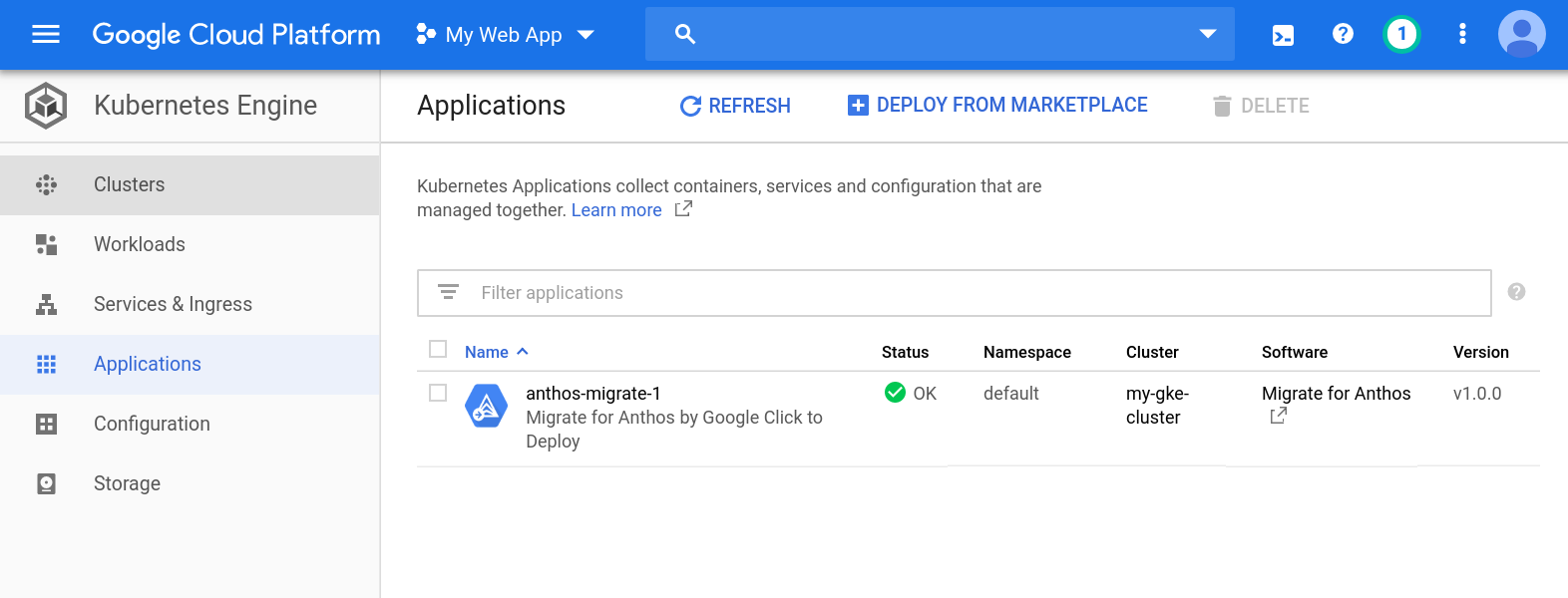Open notifications badge showing 1
This screenshot has height=598, width=1568.
[1401, 35]
